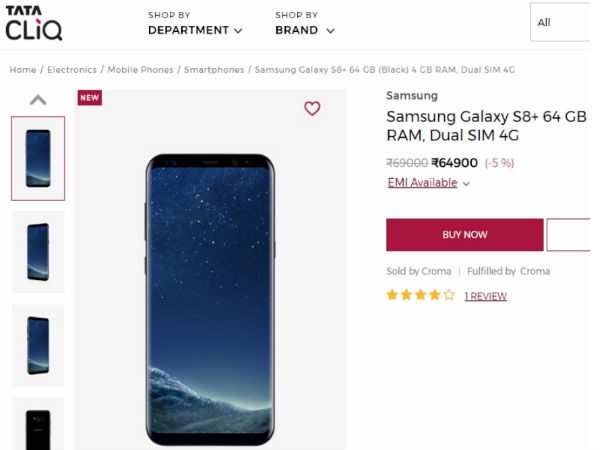Read the 1 Review link
The width and height of the screenshot is (600, 450).
coord(485,296)
